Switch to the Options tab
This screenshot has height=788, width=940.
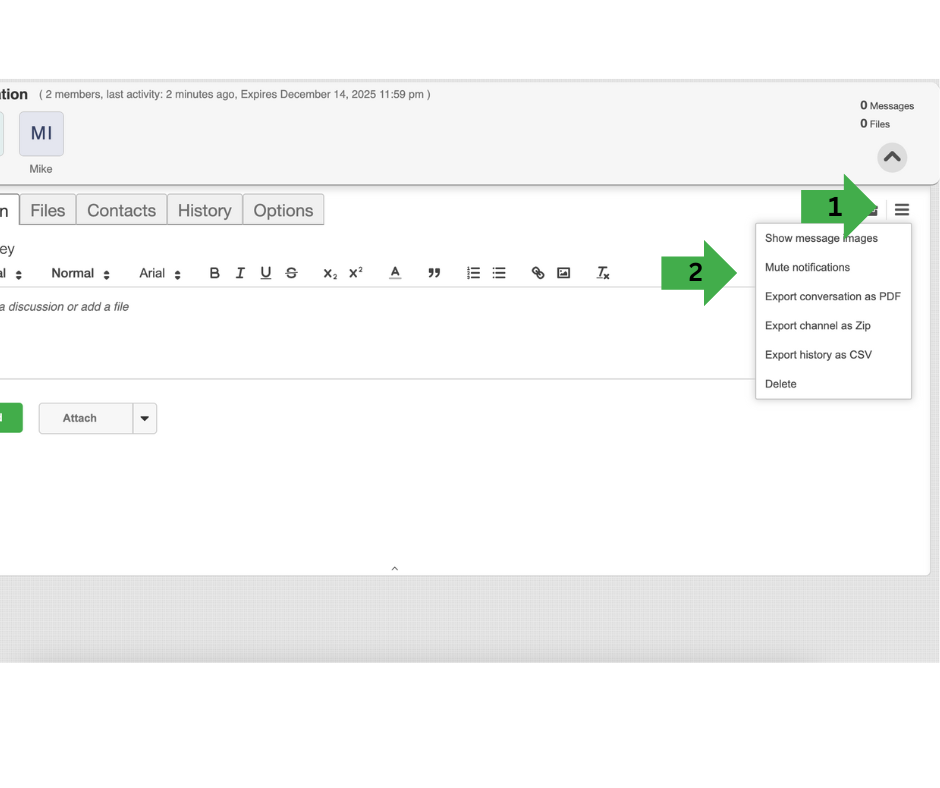pyautogui.click(x=283, y=210)
